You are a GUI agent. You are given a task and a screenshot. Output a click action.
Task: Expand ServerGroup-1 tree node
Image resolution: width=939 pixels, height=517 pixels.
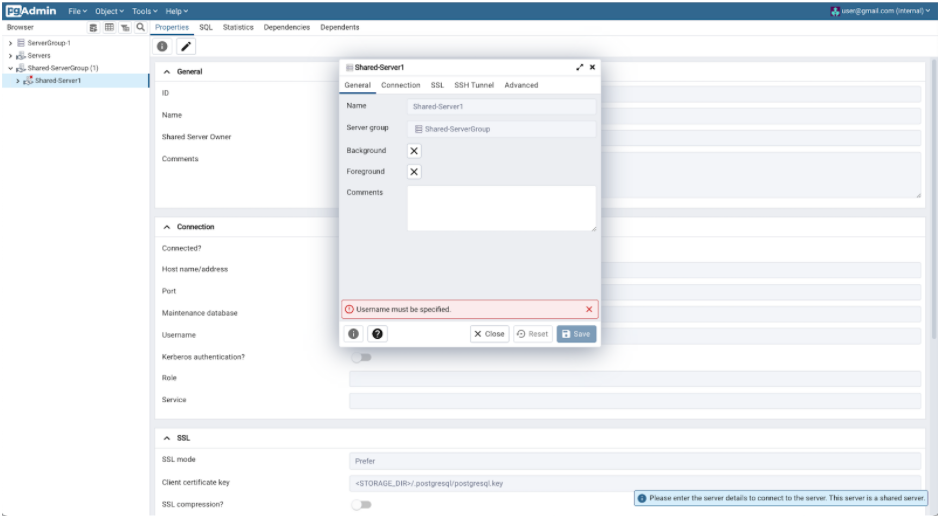point(10,43)
